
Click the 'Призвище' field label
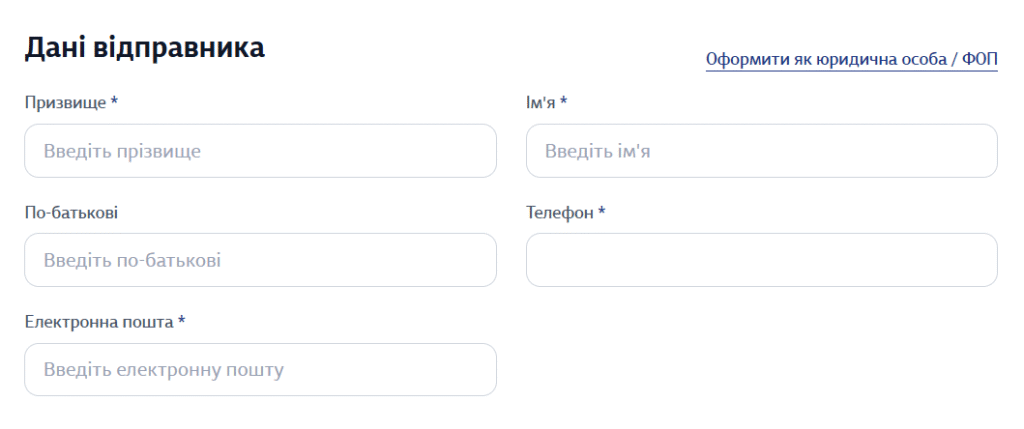(x=65, y=102)
